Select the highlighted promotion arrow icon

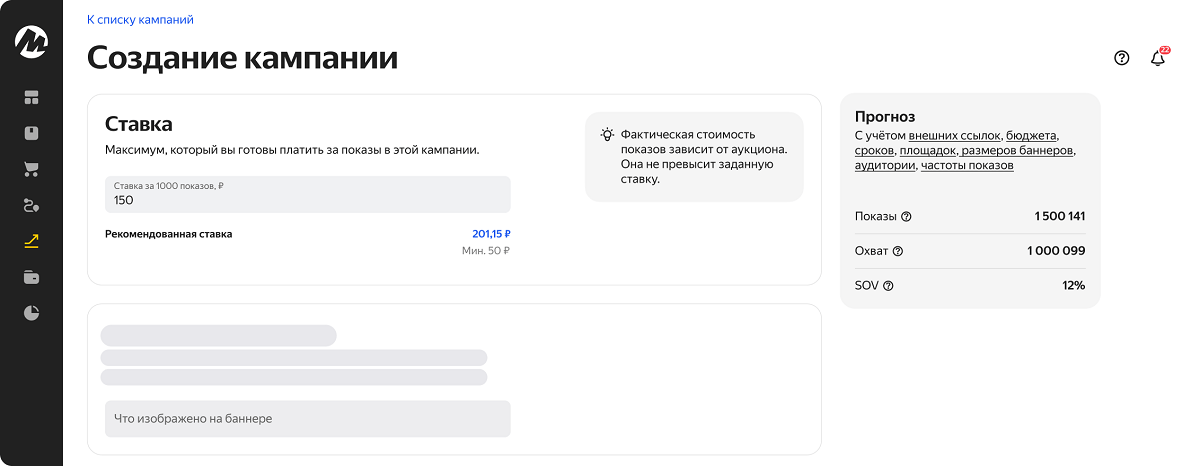tap(31, 241)
